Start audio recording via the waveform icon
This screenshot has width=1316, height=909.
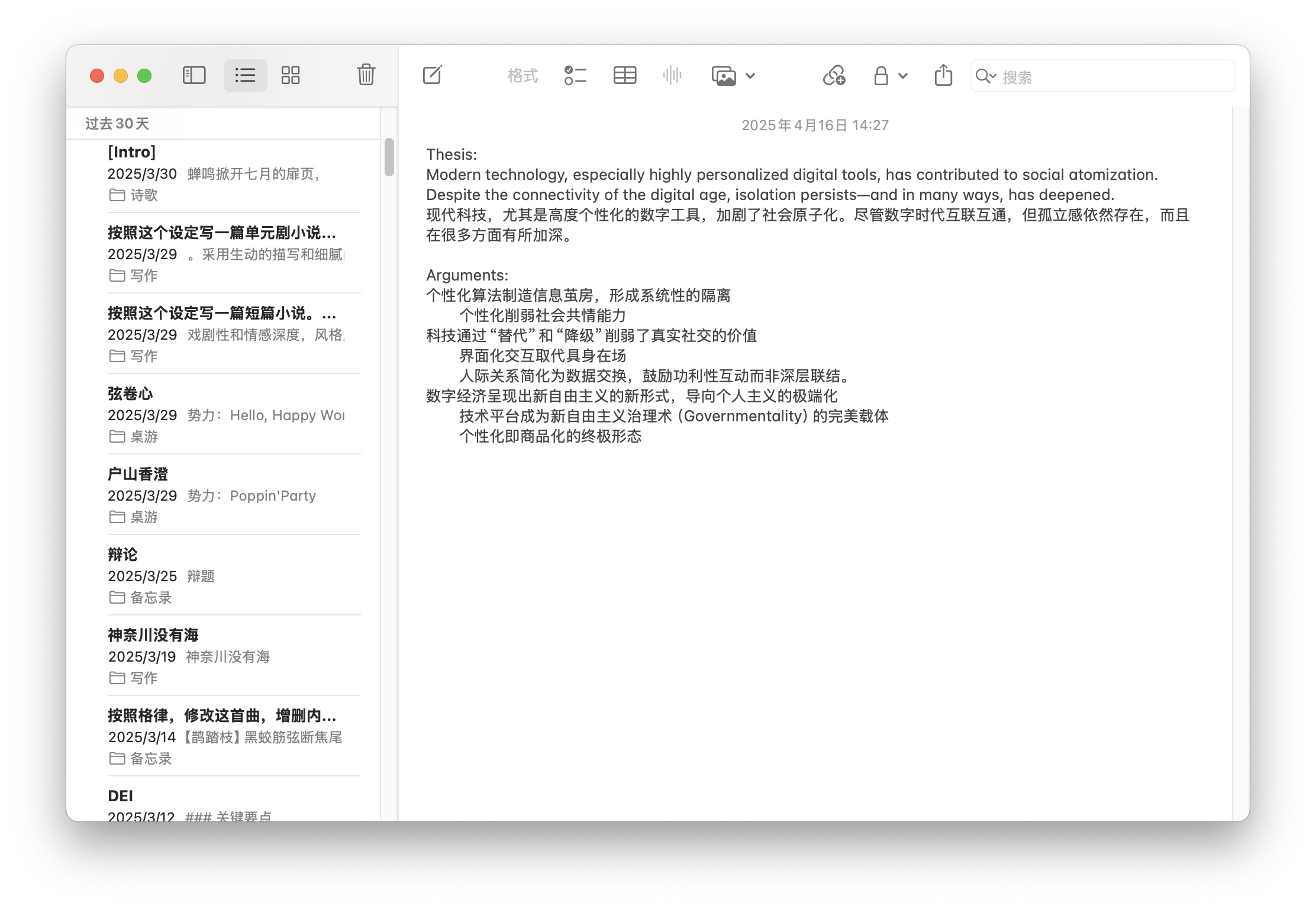(x=672, y=75)
